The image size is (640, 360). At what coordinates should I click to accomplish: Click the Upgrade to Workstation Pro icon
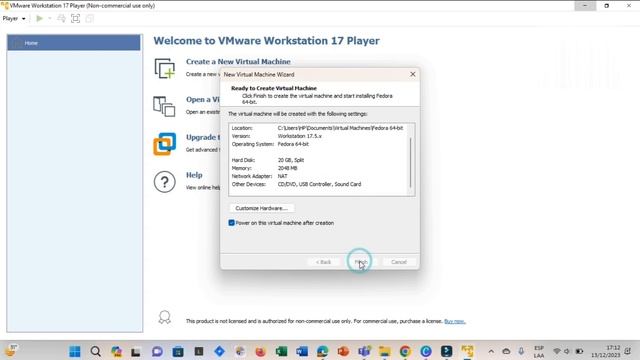click(x=164, y=144)
